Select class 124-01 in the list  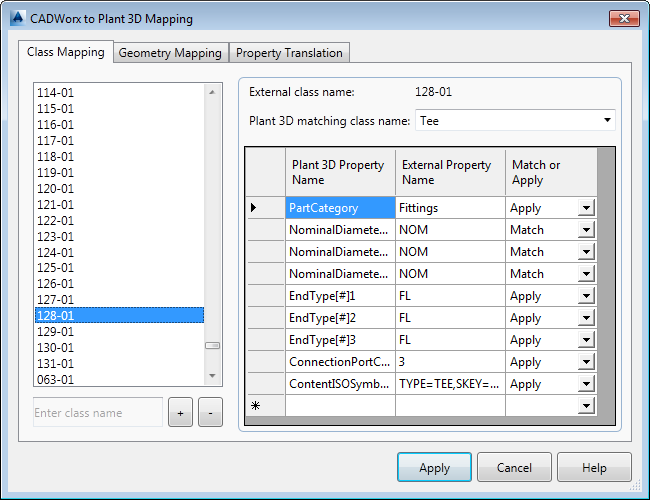119,252
